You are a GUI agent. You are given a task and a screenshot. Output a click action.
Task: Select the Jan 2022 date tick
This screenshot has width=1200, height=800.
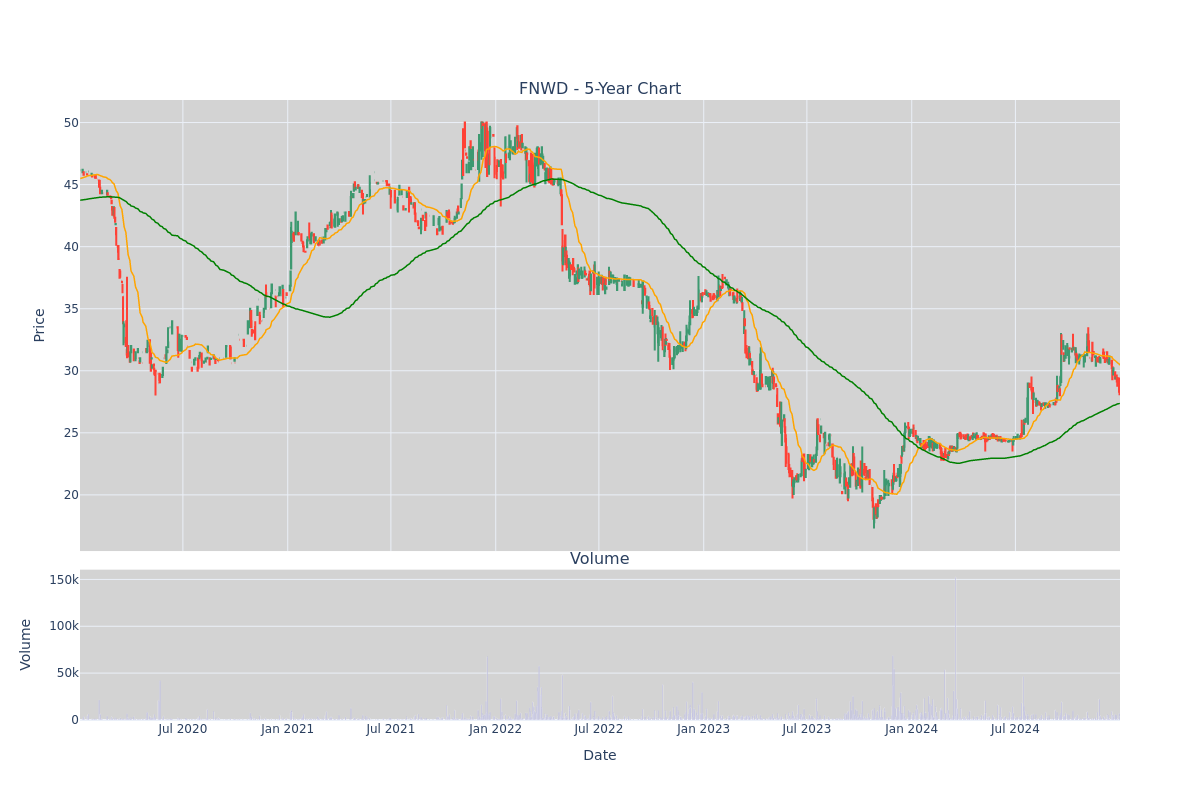[496, 729]
